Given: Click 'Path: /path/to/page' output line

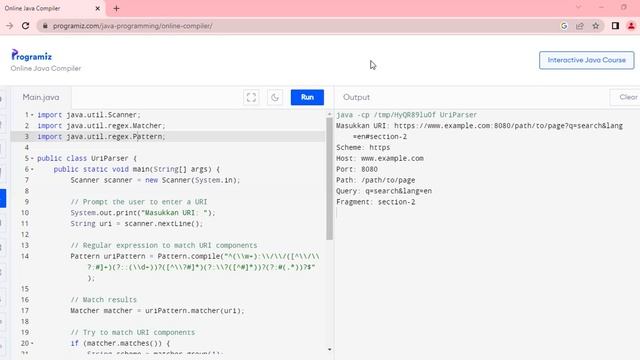Looking at the screenshot, I should (376, 180).
